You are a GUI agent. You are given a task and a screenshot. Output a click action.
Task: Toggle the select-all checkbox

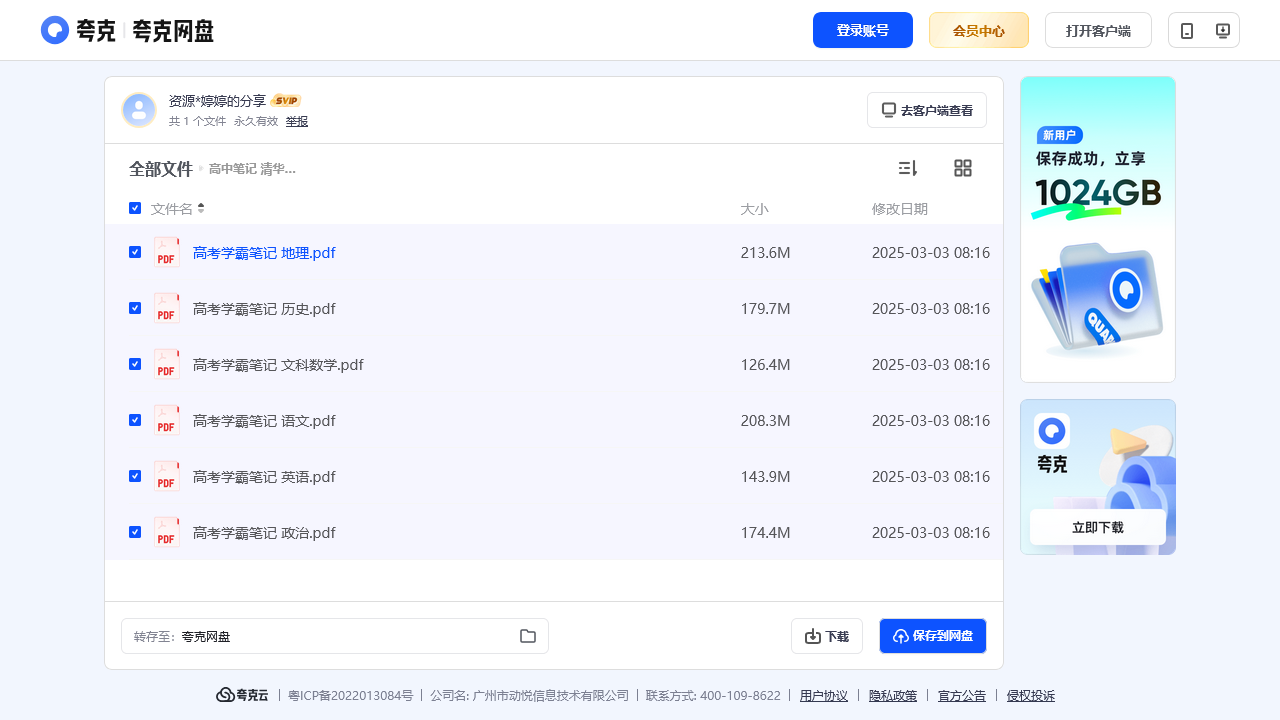coord(135,208)
